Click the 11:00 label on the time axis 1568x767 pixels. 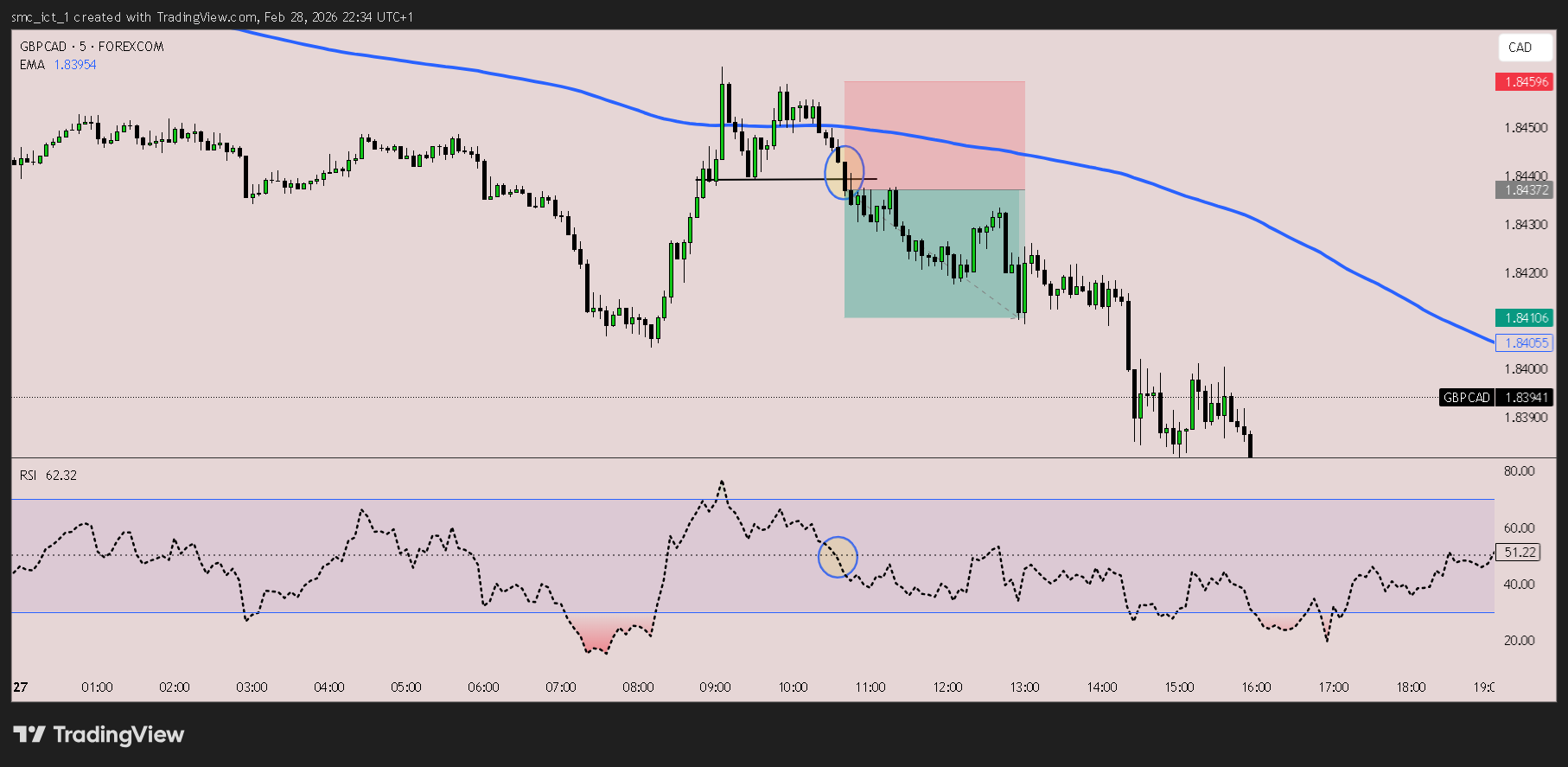[x=870, y=687]
